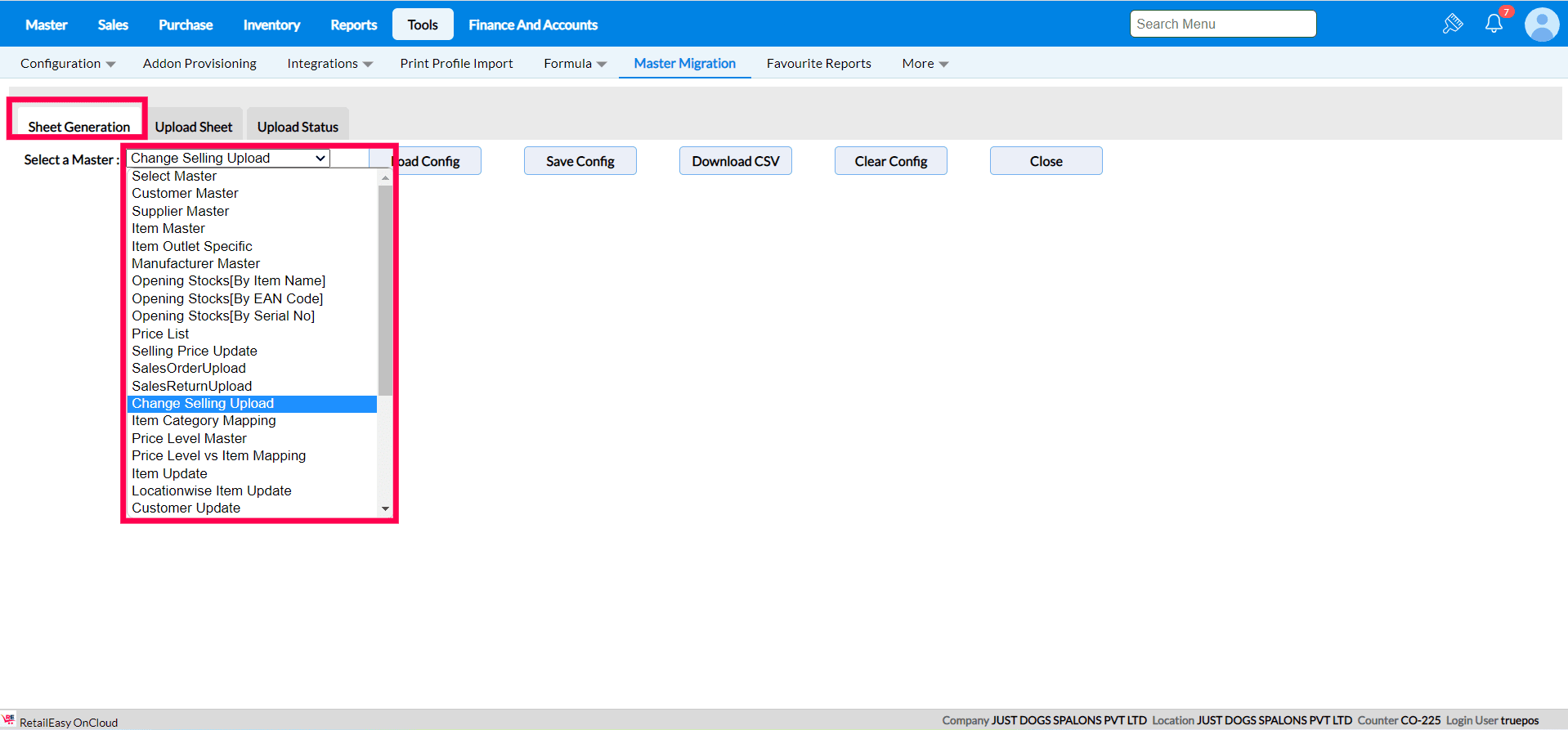Choose highlighted Change Selling Upload option

point(252,404)
